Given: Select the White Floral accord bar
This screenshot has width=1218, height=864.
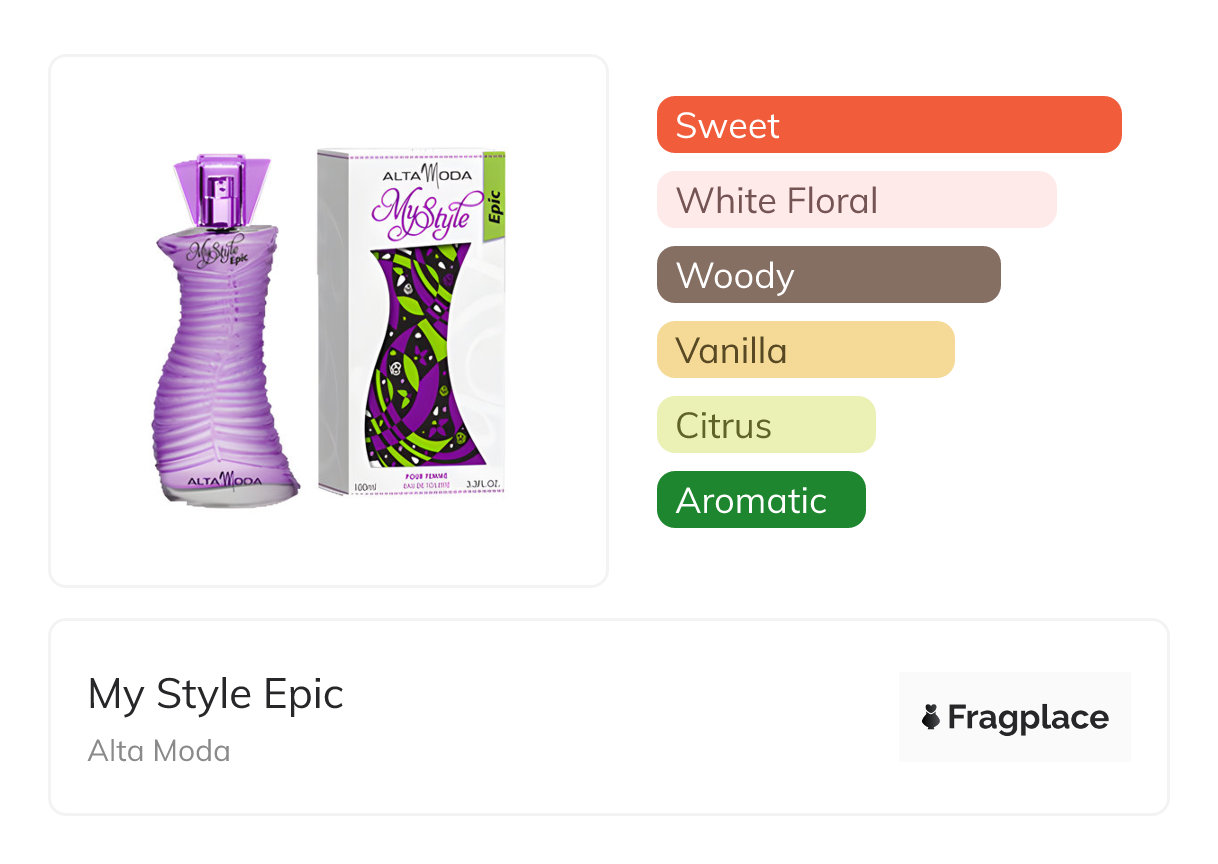Looking at the screenshot, I should click(856, 200).
